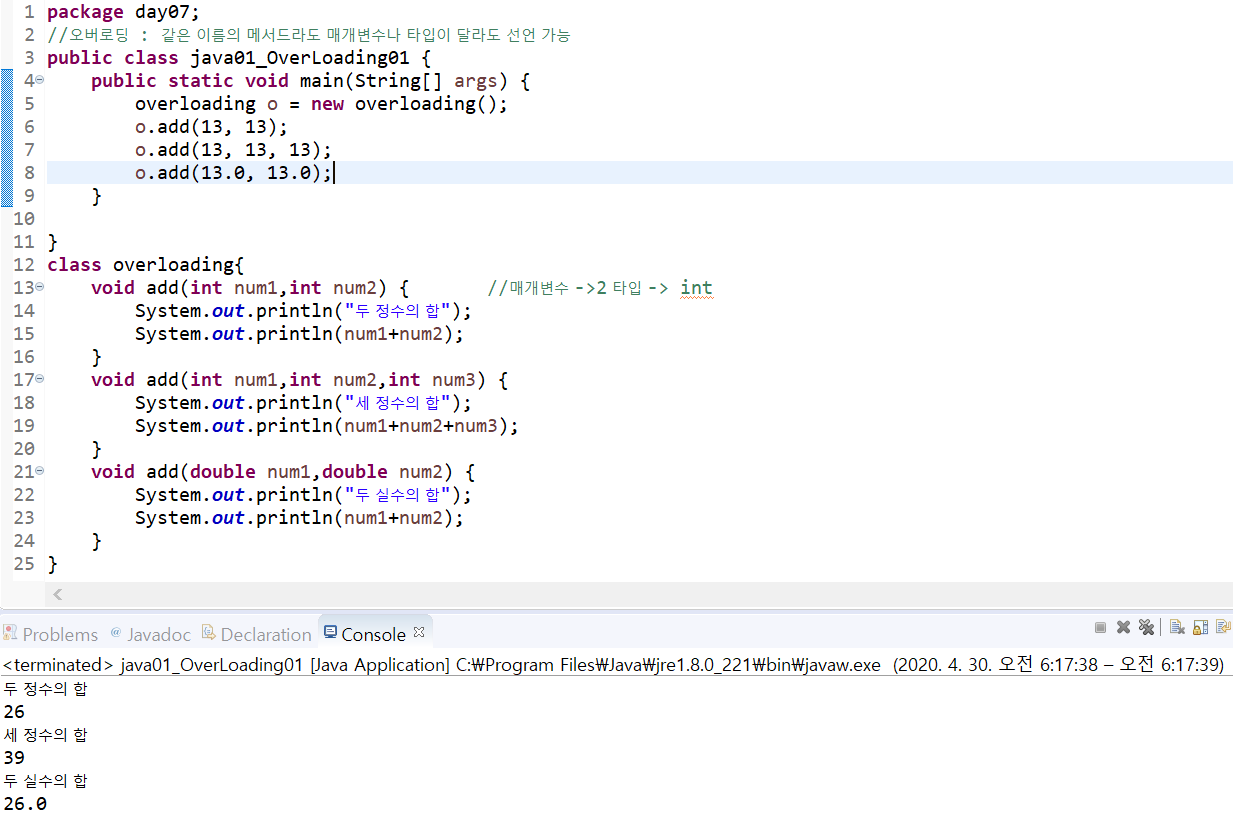
Task: Collapse three-int add method fold at line 17
Action: pyautogui.click(x=39, y=380)
